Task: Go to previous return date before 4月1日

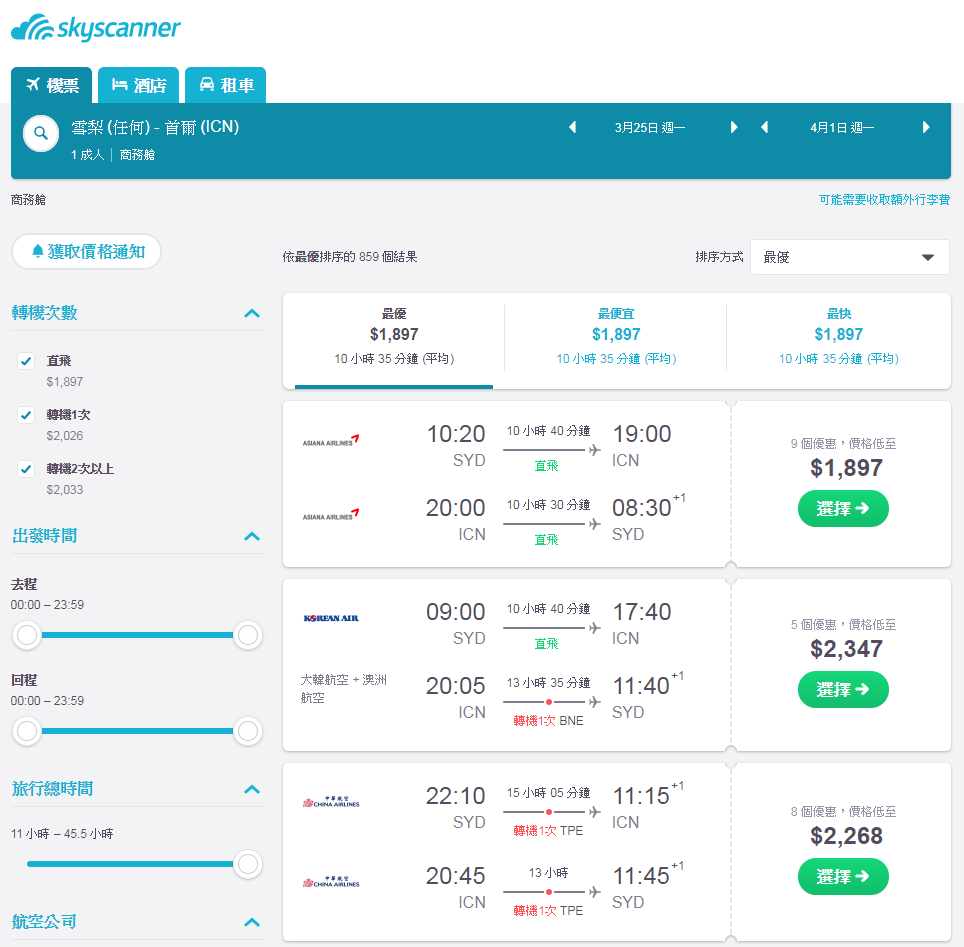Action: coord(764,127)
